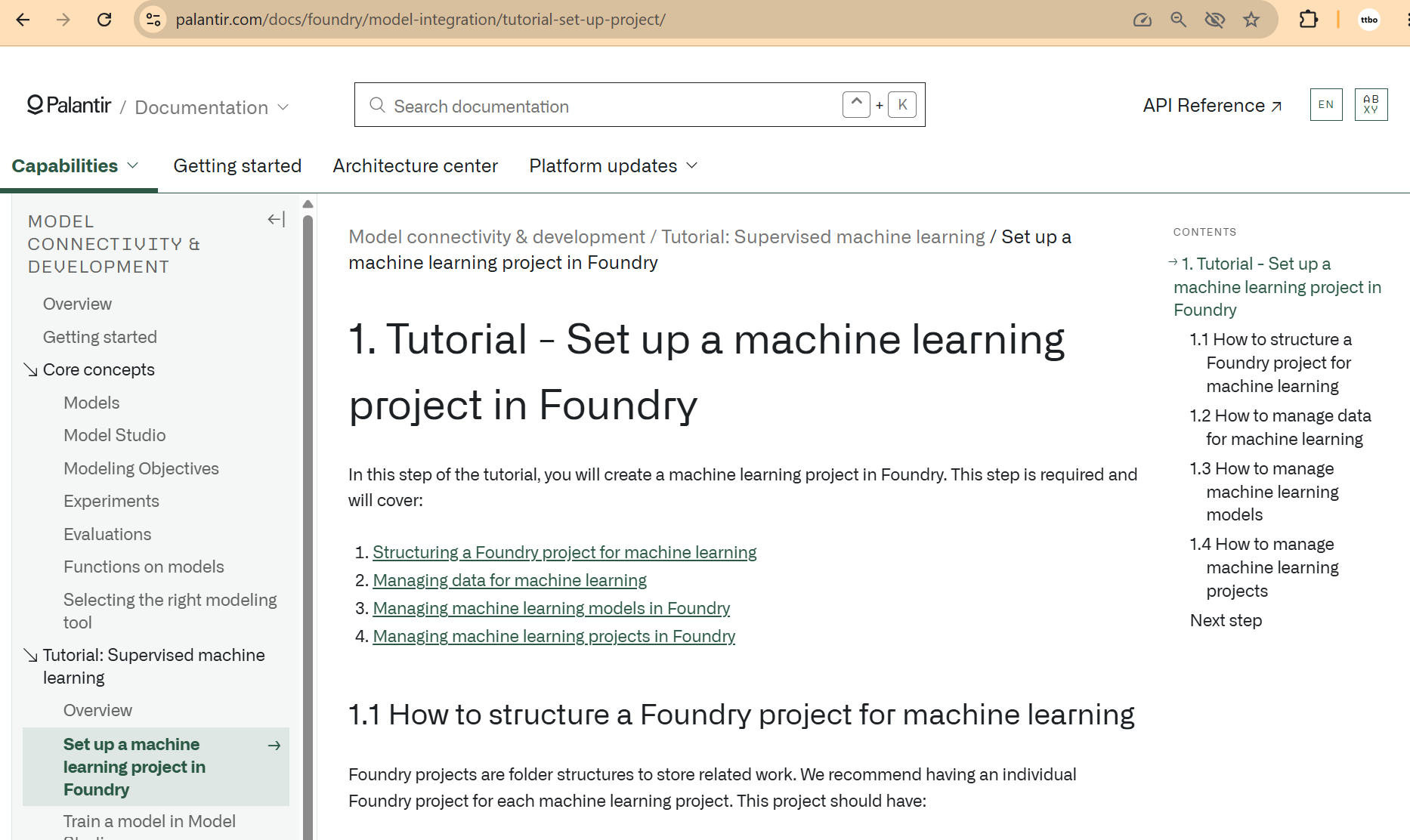Open the Models sidebar page
1410x840 pixels.
(91, 403)
